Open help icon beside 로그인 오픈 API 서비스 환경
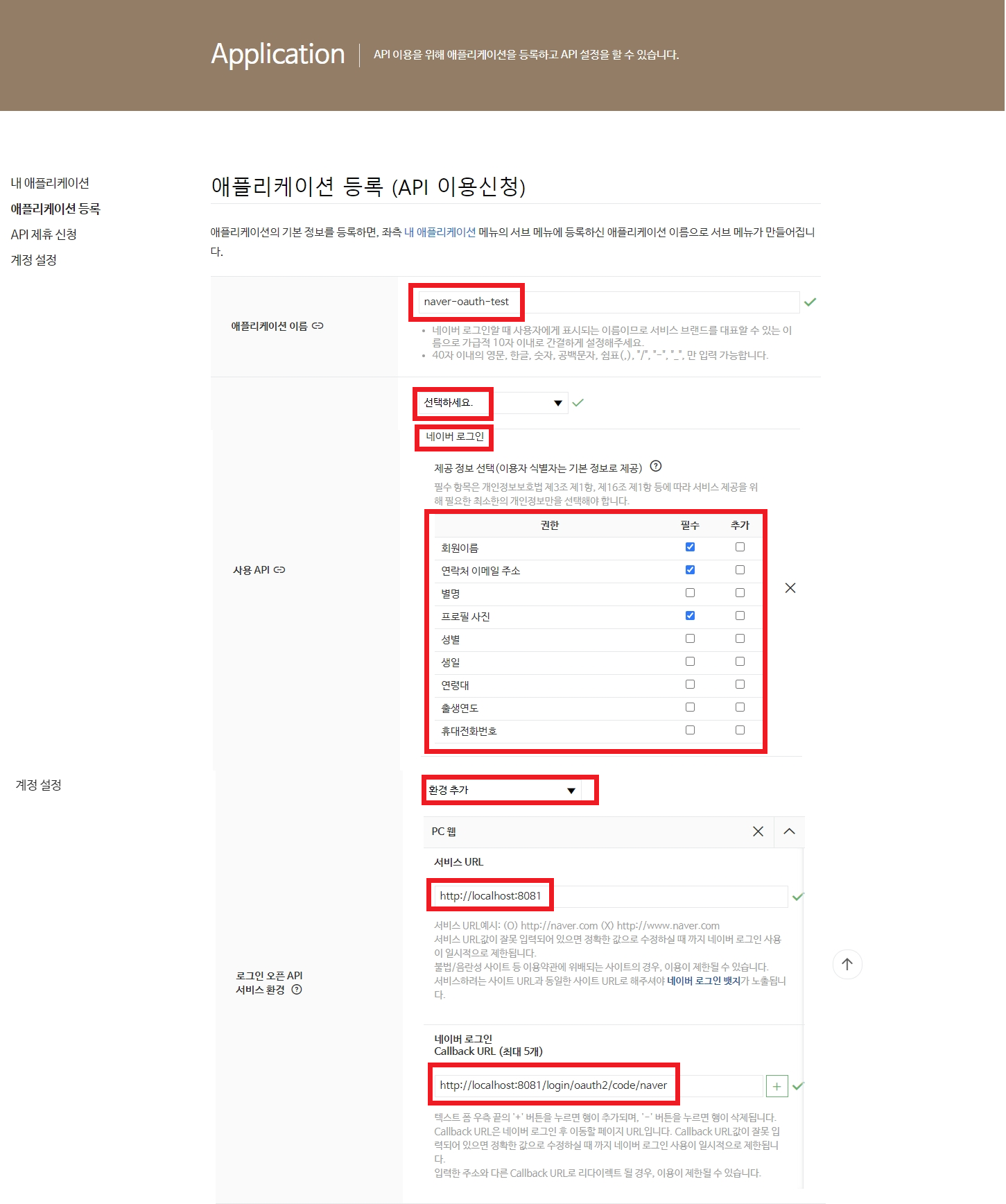Viewport: 1006px width, 1204px height. coord(297,990)
